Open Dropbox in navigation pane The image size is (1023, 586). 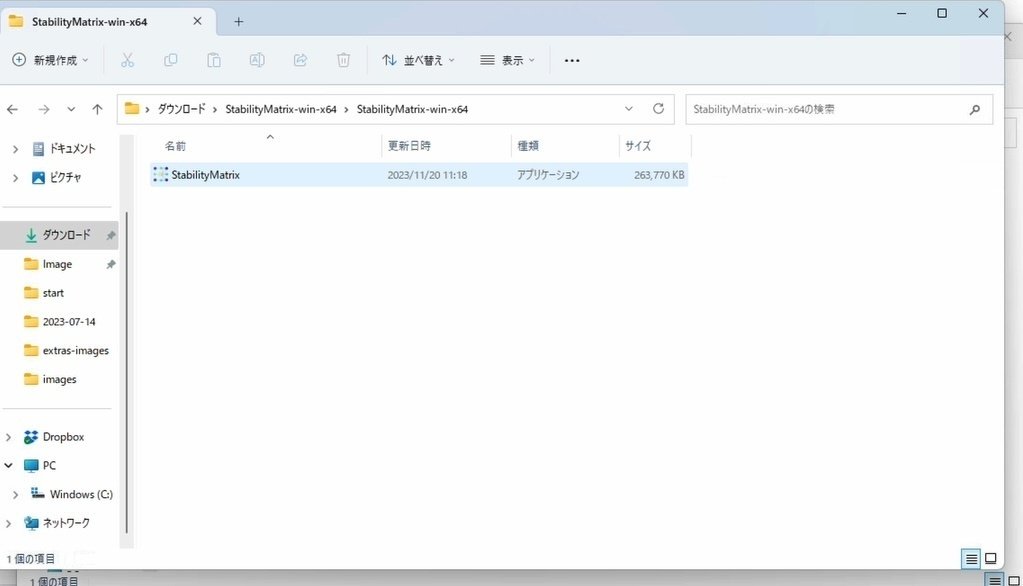coord(63,437)
